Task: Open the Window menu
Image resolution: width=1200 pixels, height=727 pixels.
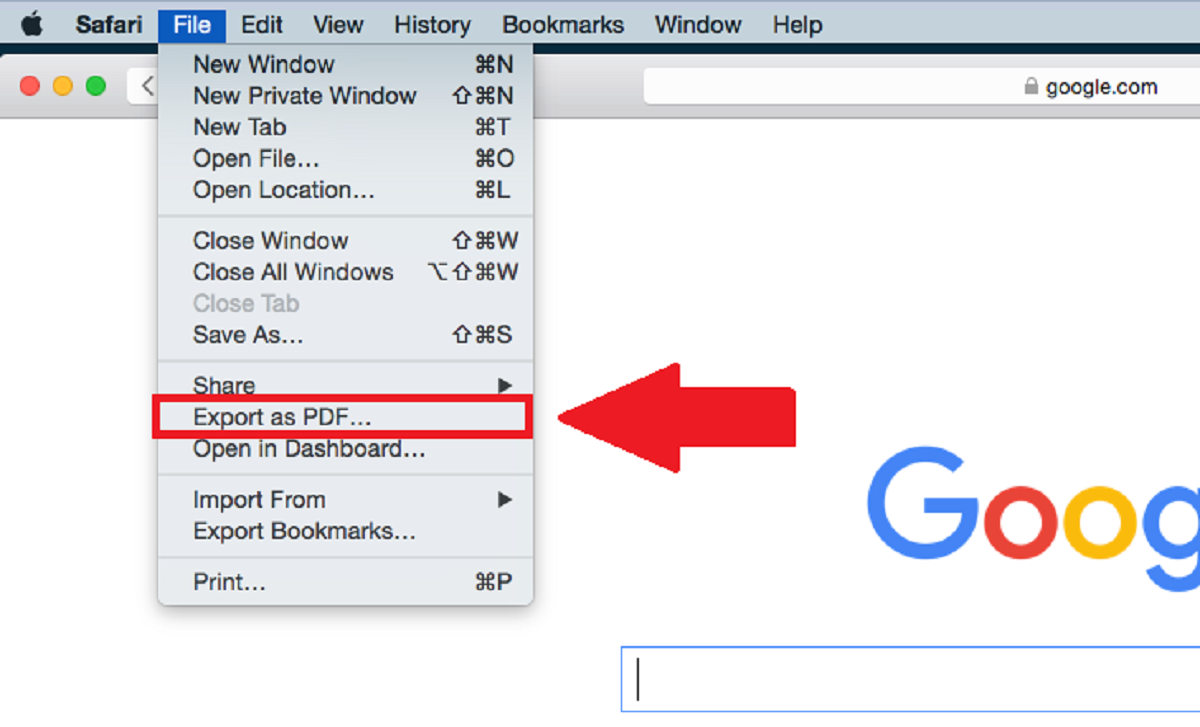Action: coord(697,24)
